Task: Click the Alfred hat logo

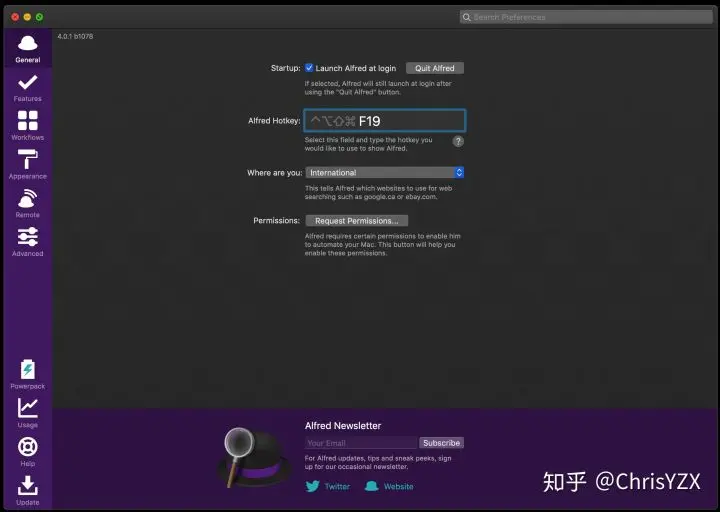Action: [253, 457]
